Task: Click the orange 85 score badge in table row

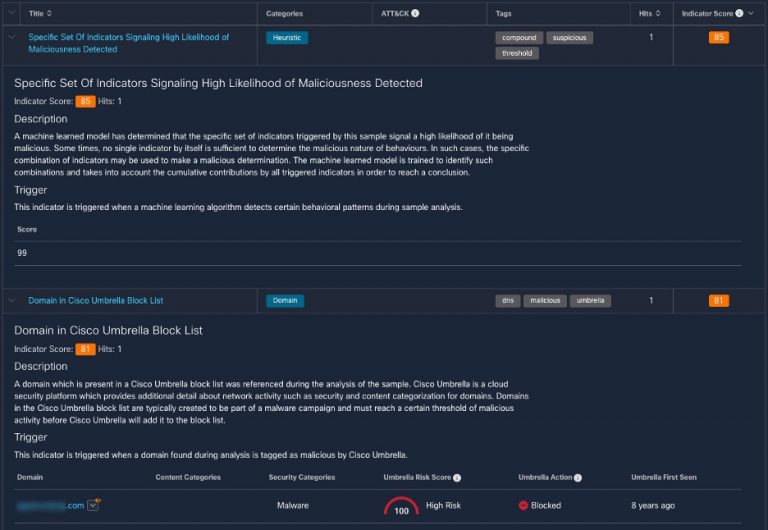Action: point(718,38)
